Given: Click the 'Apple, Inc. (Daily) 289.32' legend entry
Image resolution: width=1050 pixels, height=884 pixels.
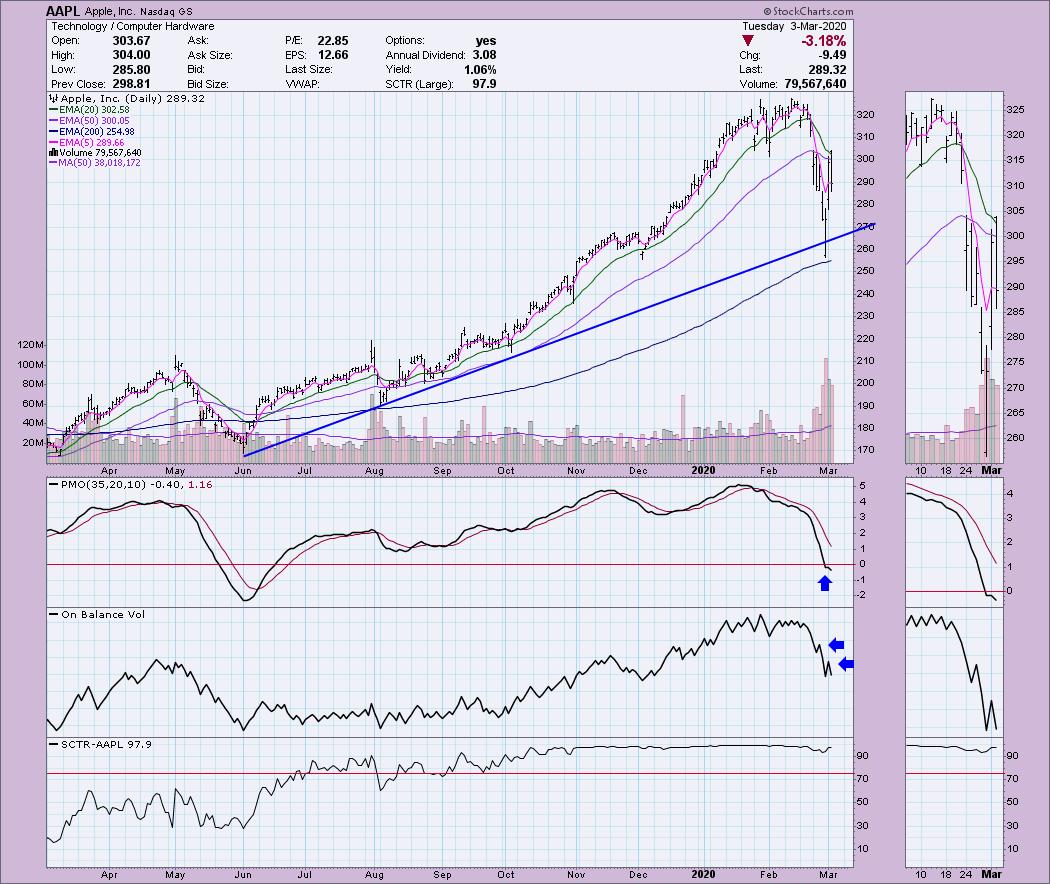Looking at the screenshot, I should [x=127, y=98].
